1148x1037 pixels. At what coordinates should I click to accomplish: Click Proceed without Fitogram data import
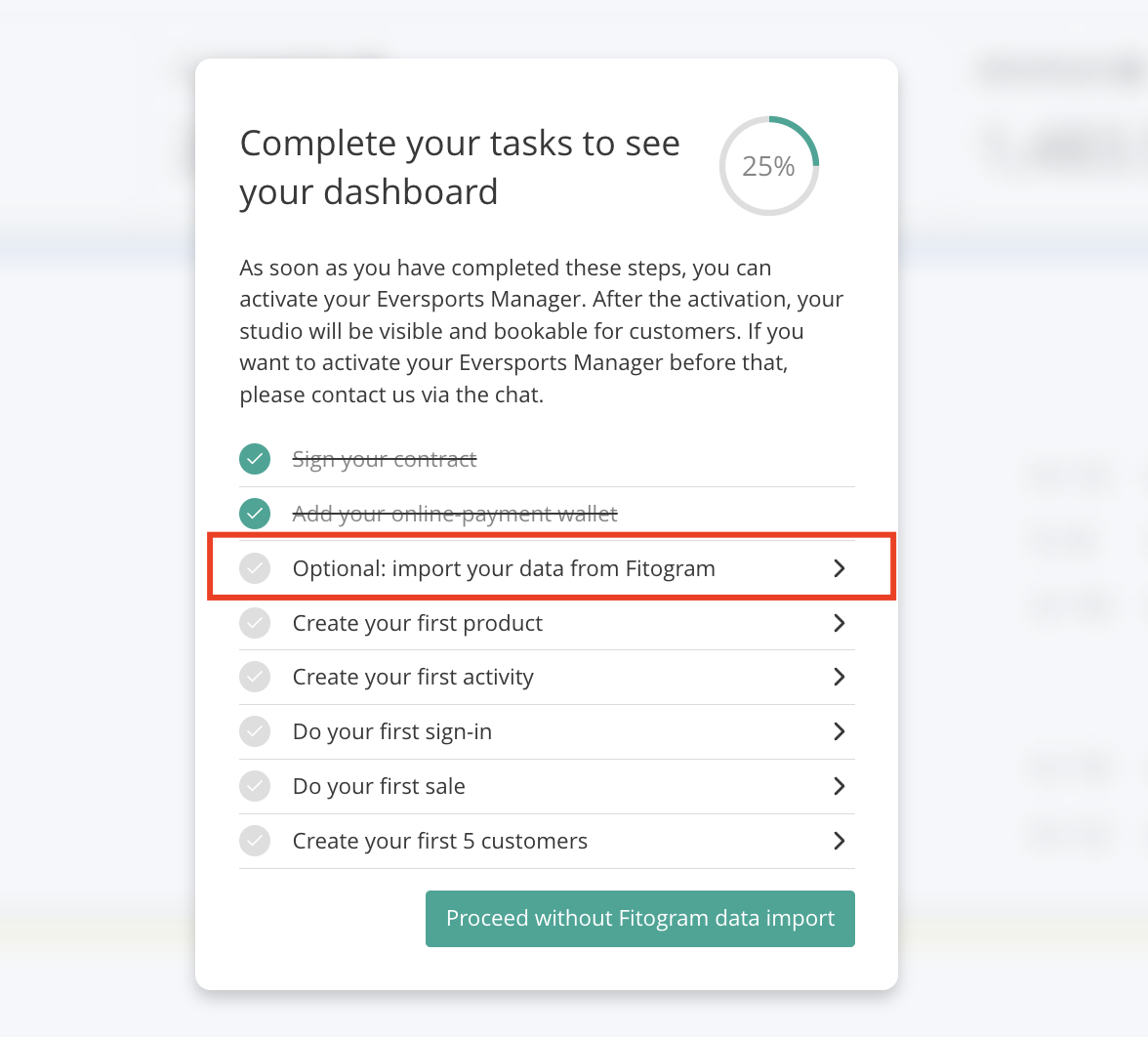pos(640,918)
